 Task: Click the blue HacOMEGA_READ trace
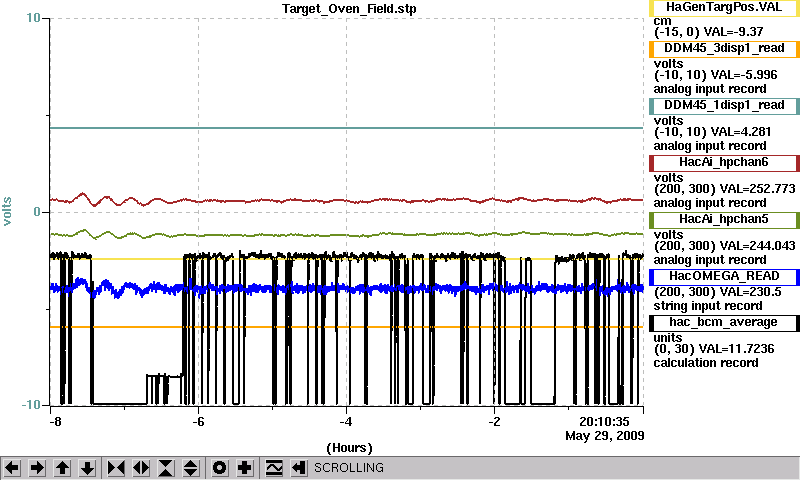(346, 289)
